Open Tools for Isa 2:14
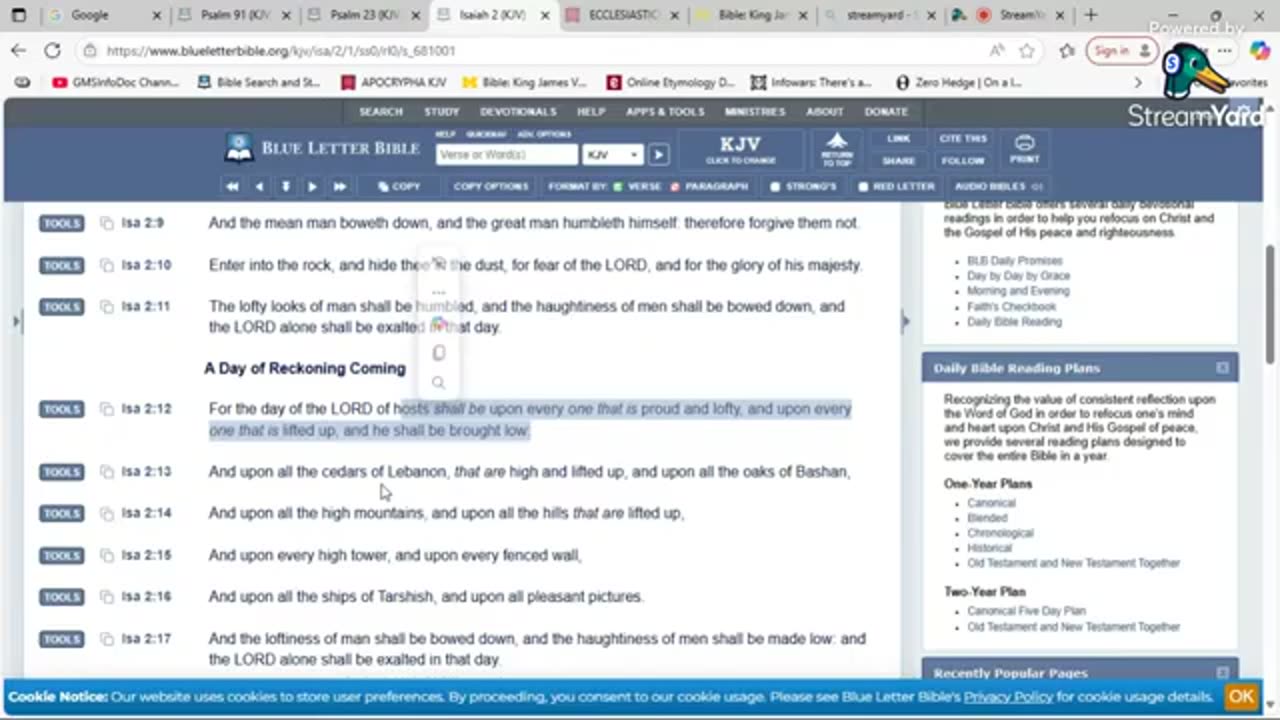 (61, 514)
